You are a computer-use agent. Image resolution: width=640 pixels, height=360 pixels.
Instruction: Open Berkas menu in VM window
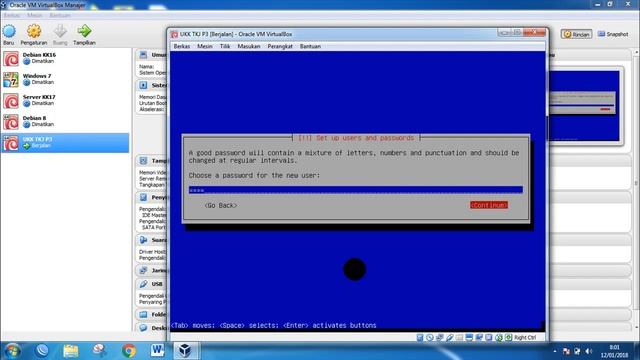tap(182, 47)
